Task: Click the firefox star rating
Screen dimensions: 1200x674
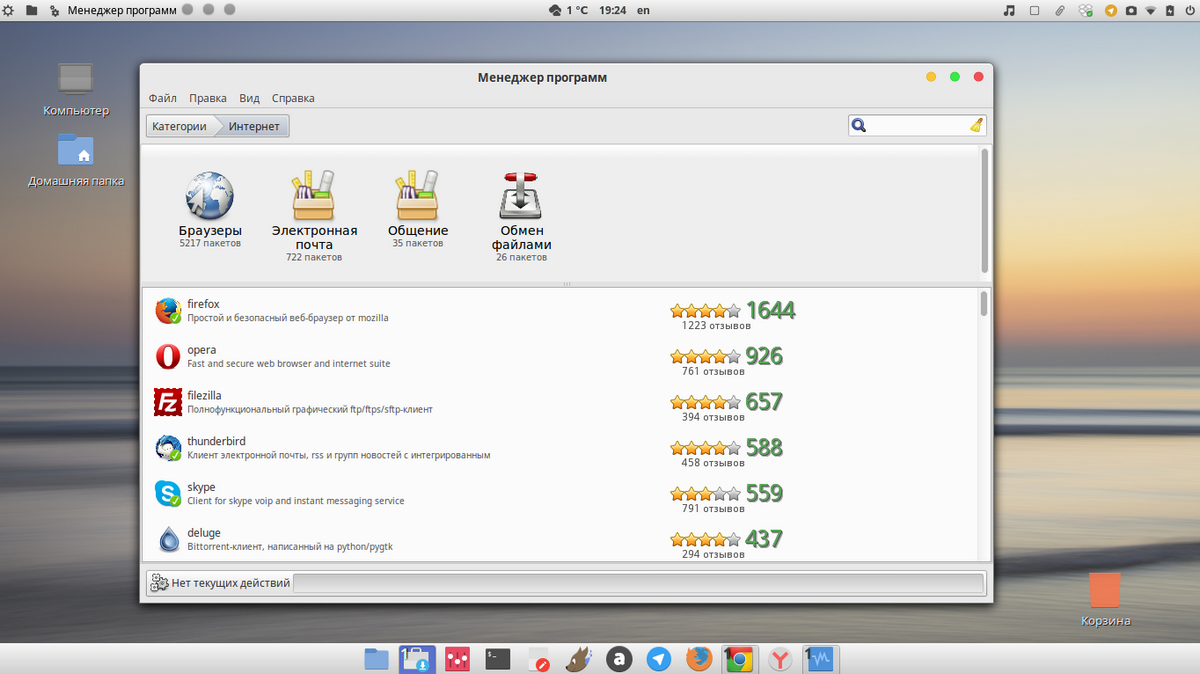Action: [x=706, y=311]
